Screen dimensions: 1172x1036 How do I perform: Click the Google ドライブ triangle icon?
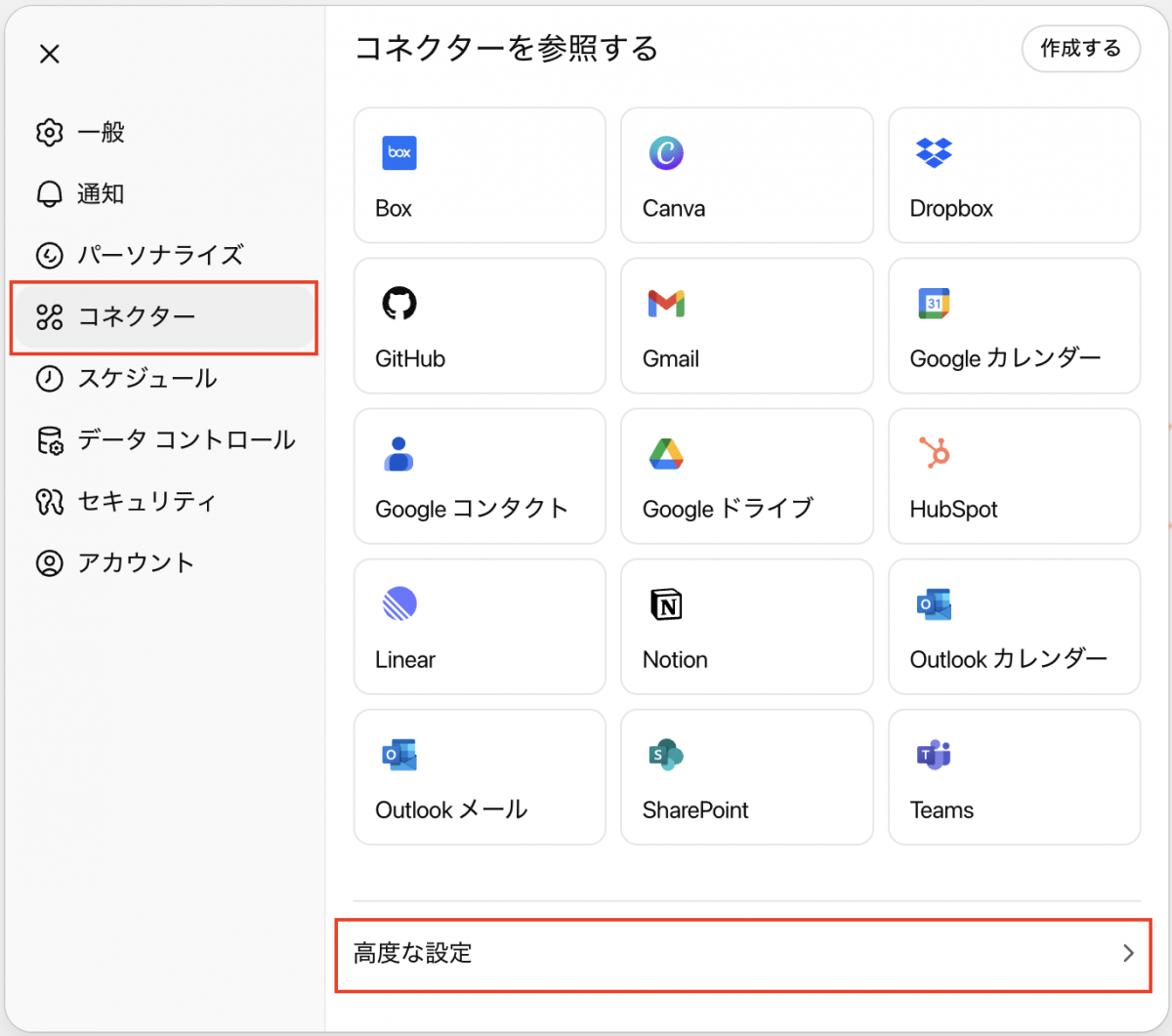pos(666,454)
